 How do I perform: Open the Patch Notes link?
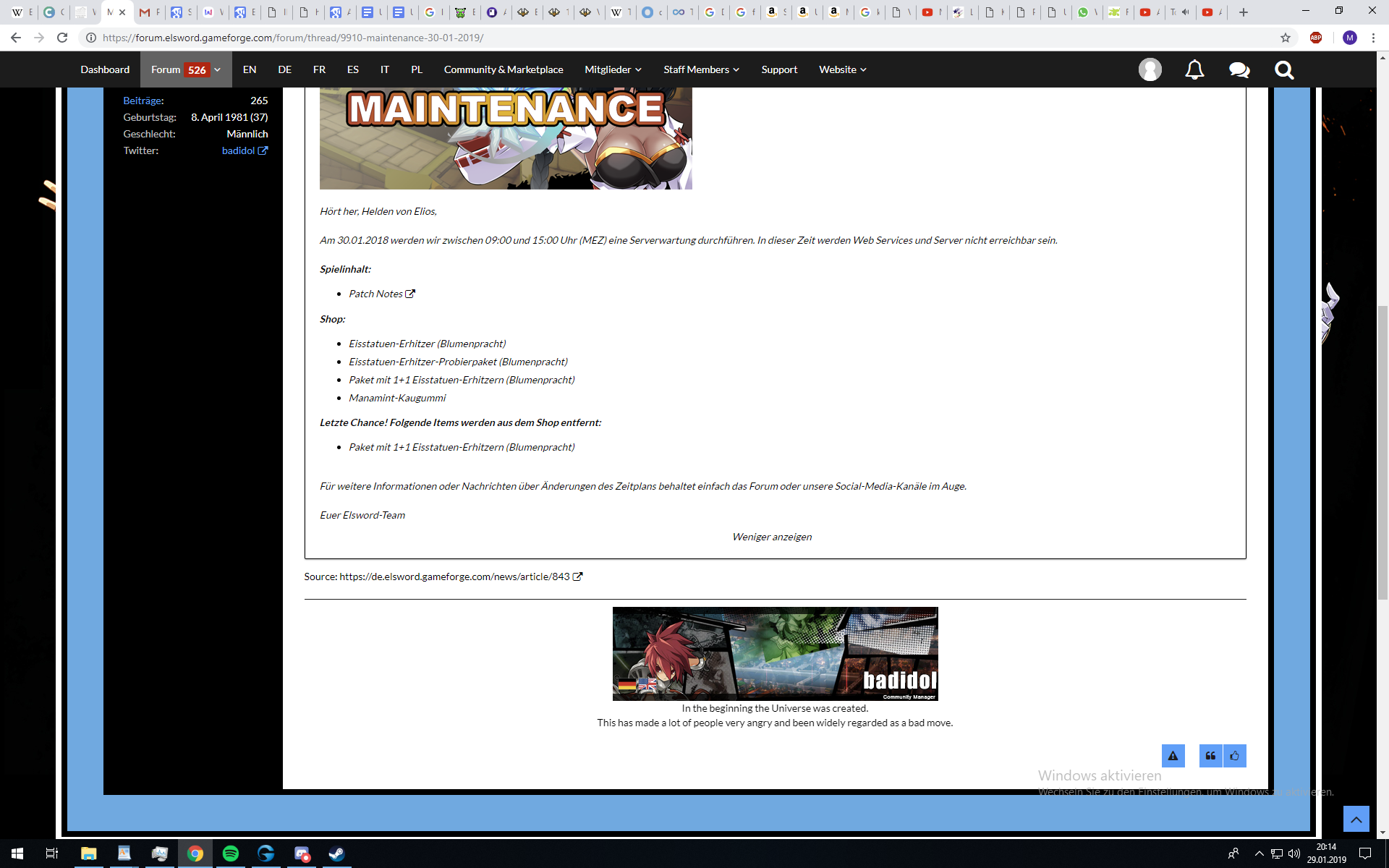coord(381,294)
